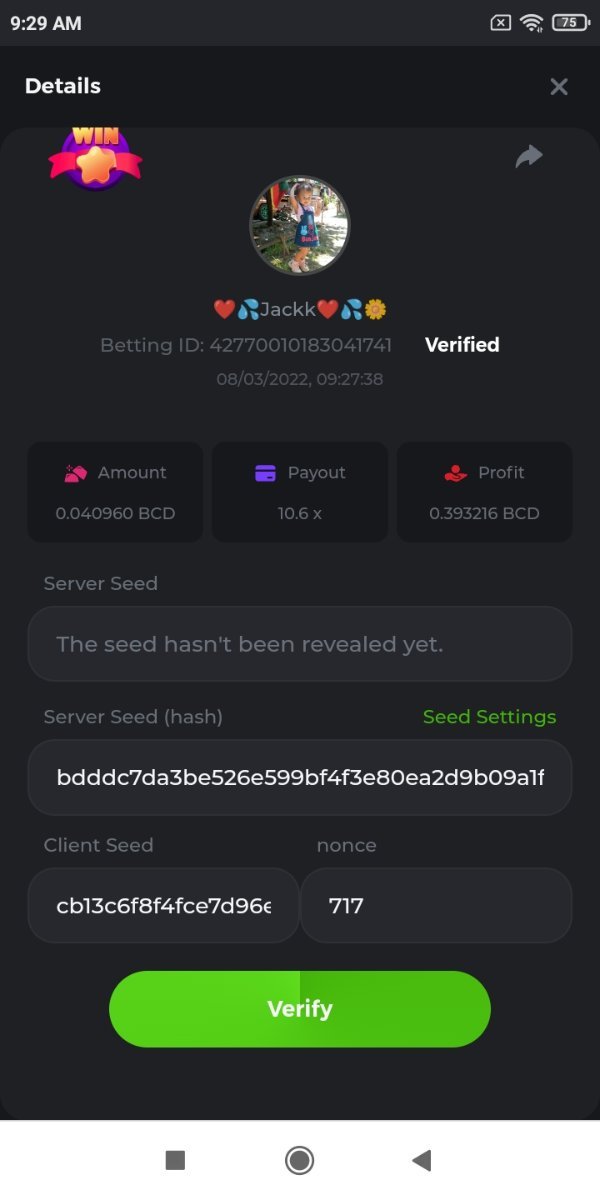Image resolution: width=600 pixels, height=1200 pixels.
Task: Focus the Server Seed hash field
Action: [300, 778]
